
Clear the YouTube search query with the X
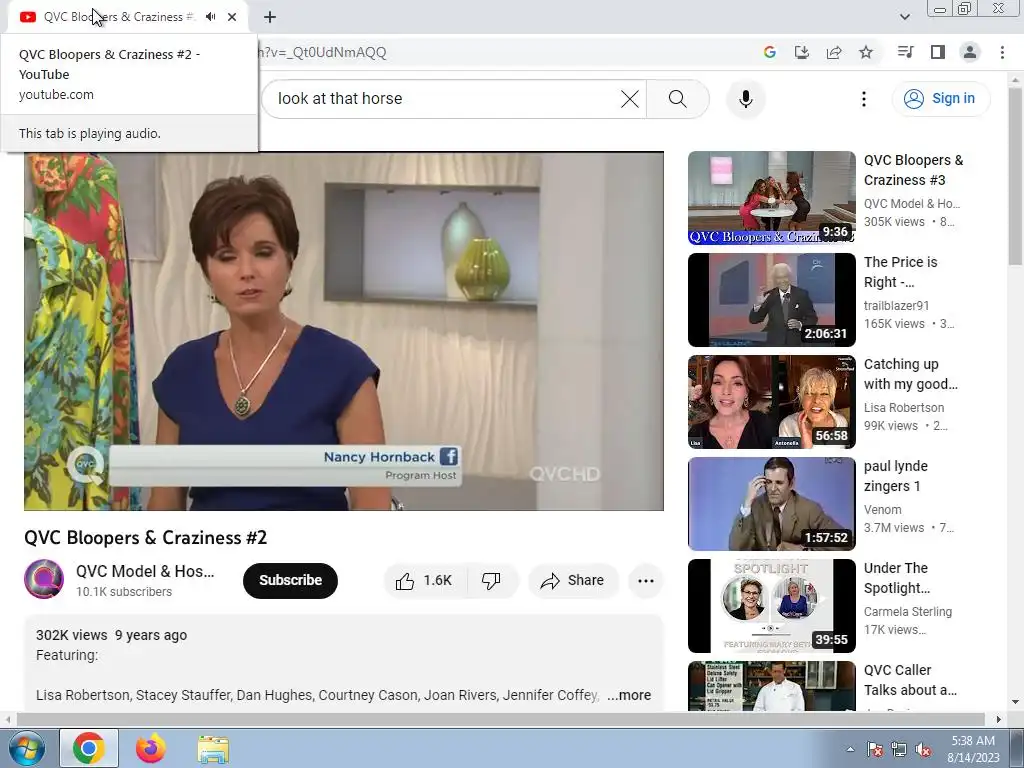630,99
